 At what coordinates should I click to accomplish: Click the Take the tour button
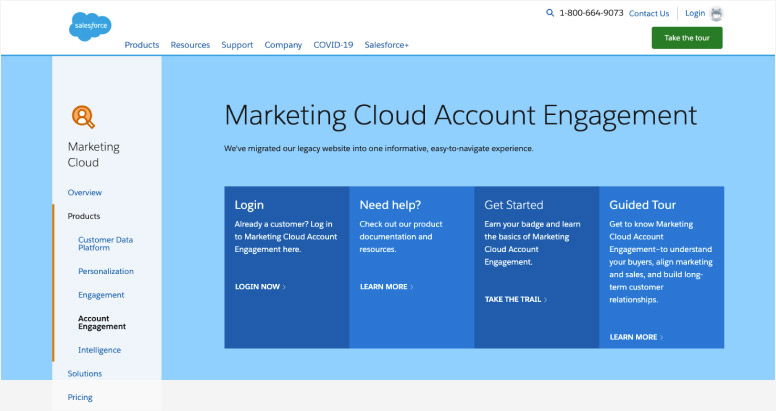(x=687, y=38)
